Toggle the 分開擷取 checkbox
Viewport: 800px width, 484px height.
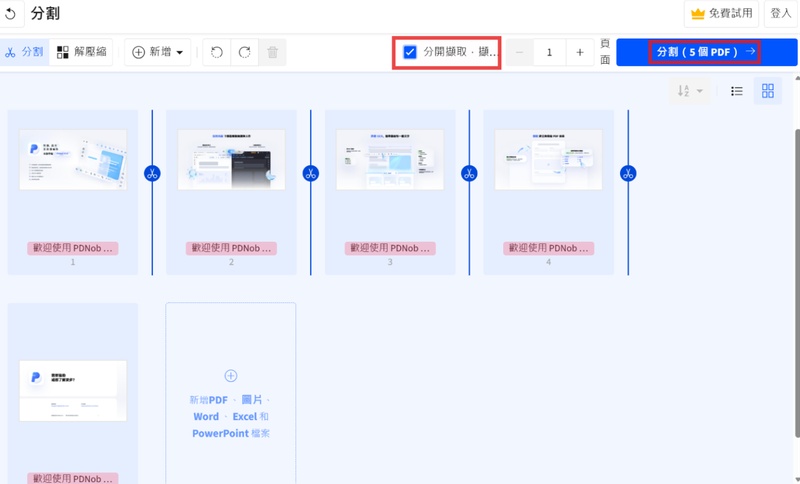click(x=410, y=52)
